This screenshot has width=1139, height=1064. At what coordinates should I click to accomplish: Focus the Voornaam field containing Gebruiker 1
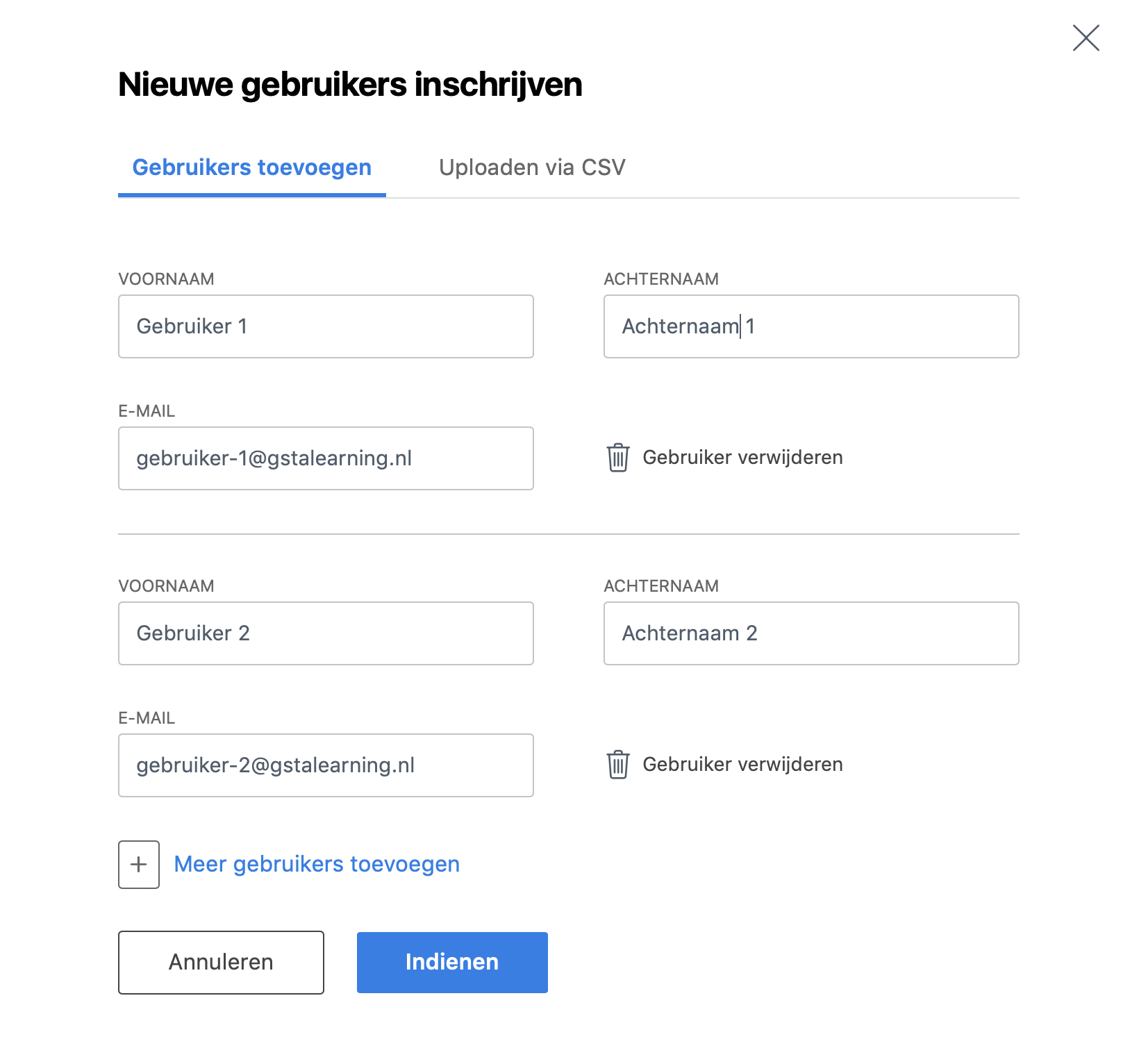[326, 326]
